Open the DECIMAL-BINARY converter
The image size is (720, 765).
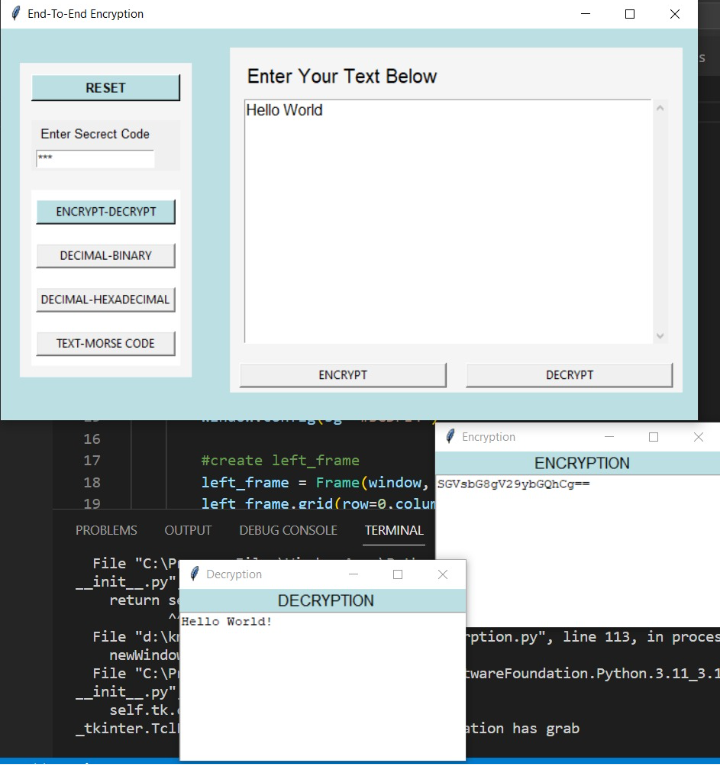pyautogui.click(x=106, y=256)
